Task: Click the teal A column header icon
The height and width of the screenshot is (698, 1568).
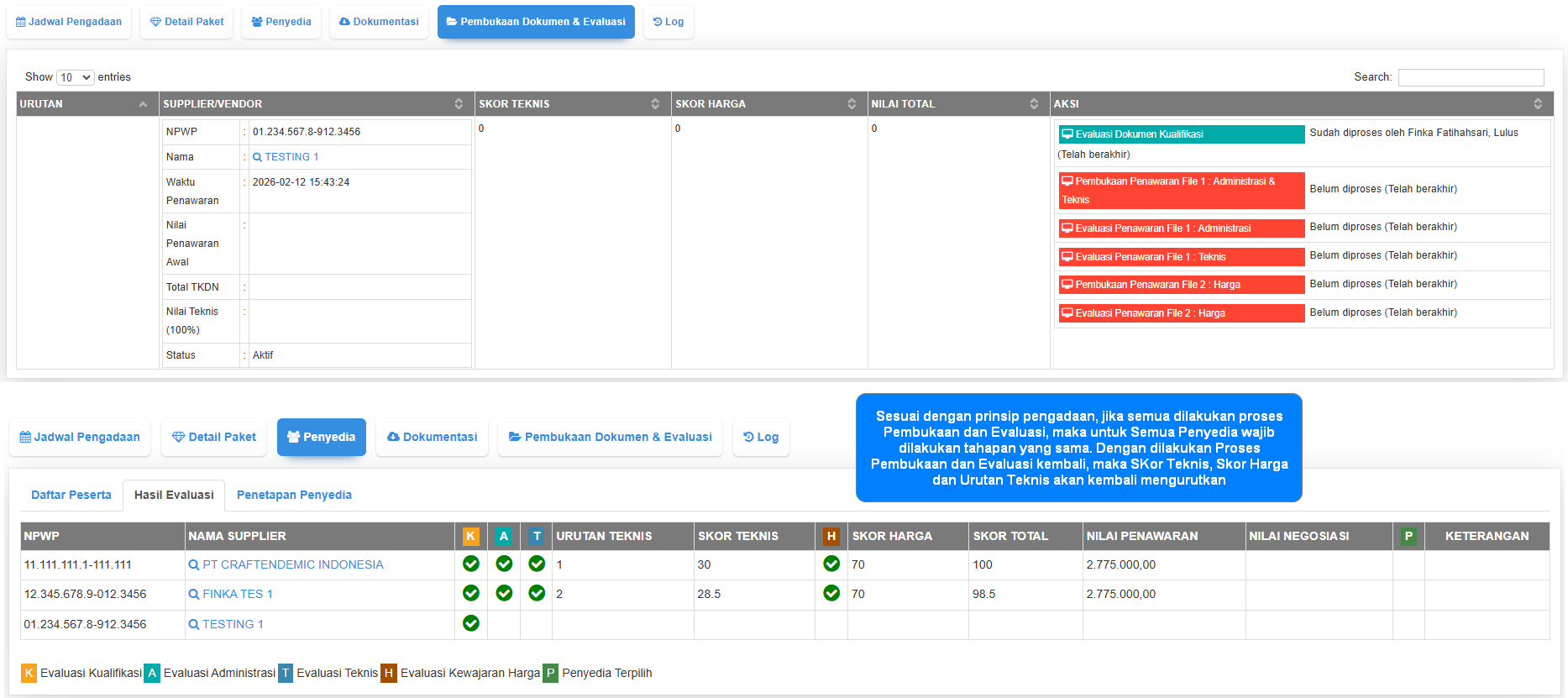Action: (x=503, y=536)
